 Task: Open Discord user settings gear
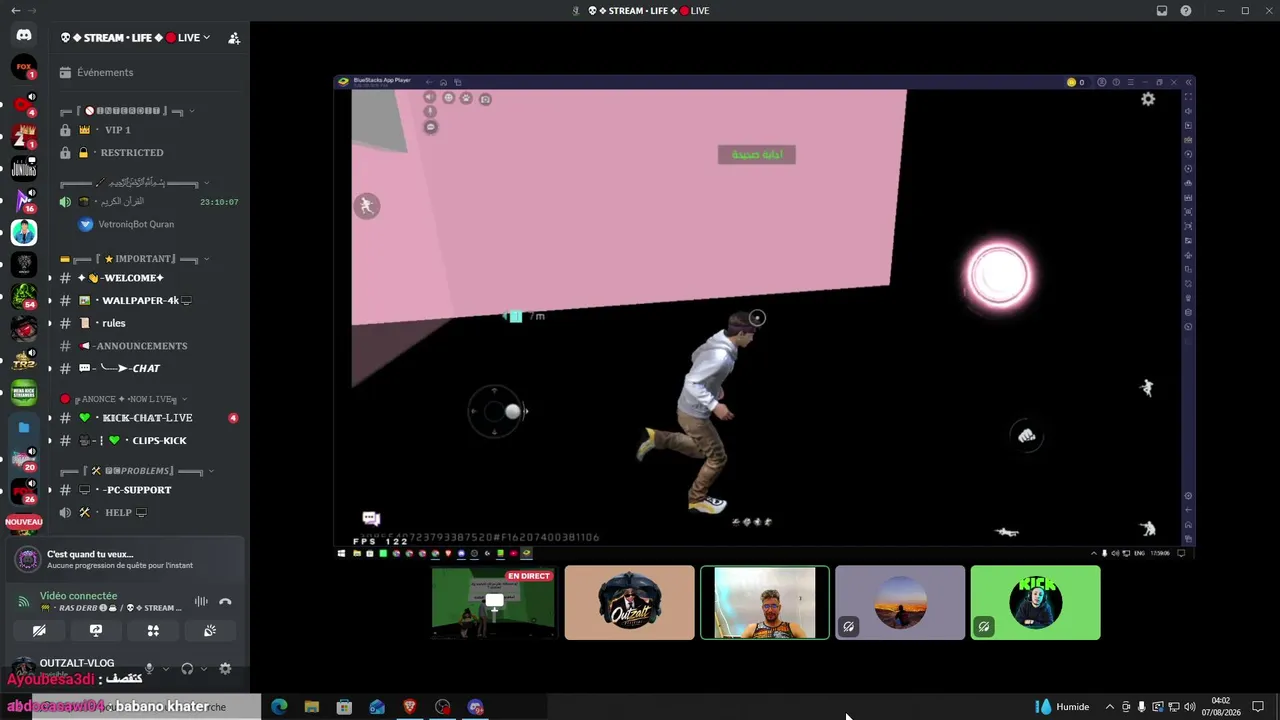point(225,668)
